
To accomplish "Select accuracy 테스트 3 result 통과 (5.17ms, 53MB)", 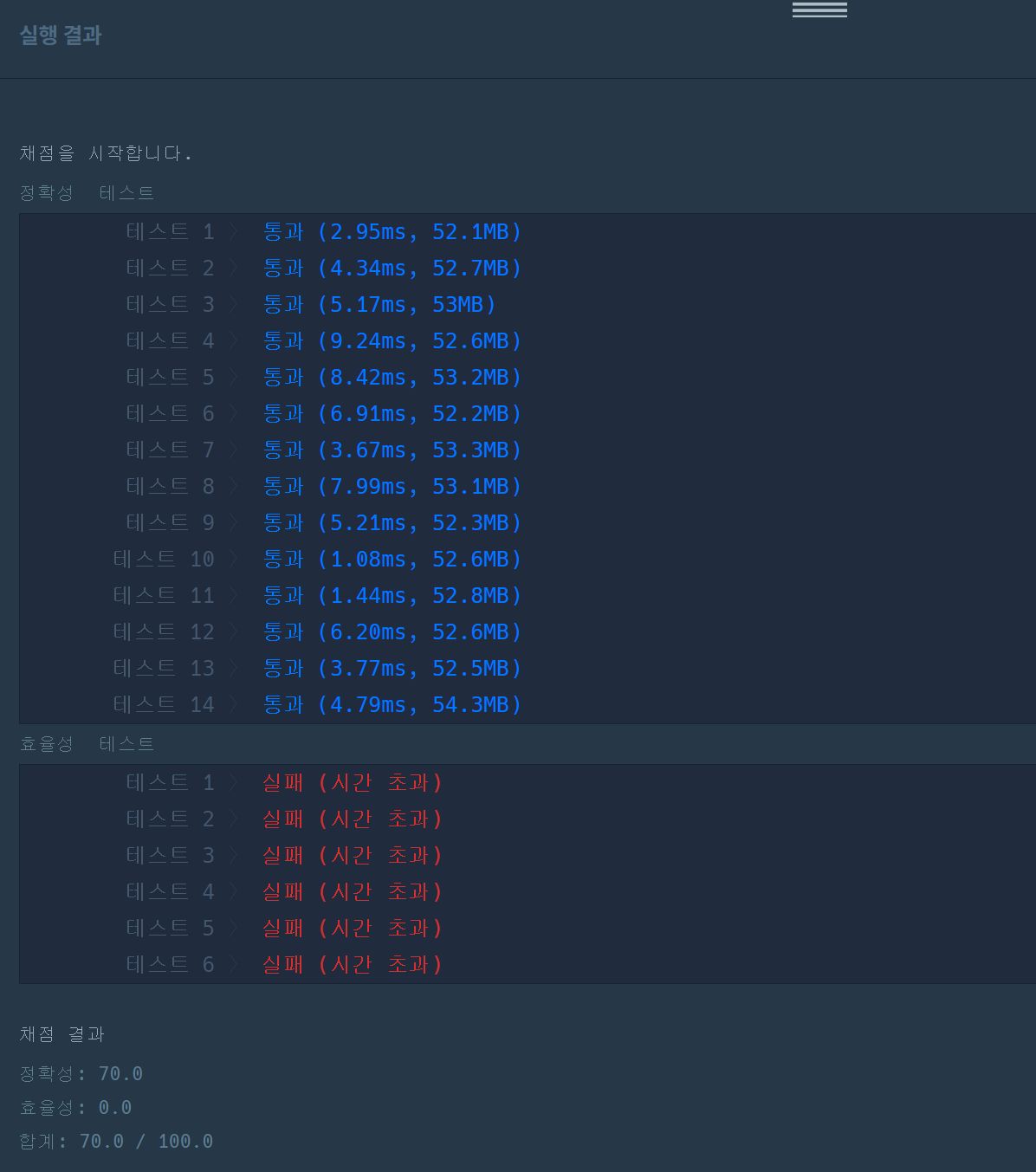I will [x=379, y=304].
